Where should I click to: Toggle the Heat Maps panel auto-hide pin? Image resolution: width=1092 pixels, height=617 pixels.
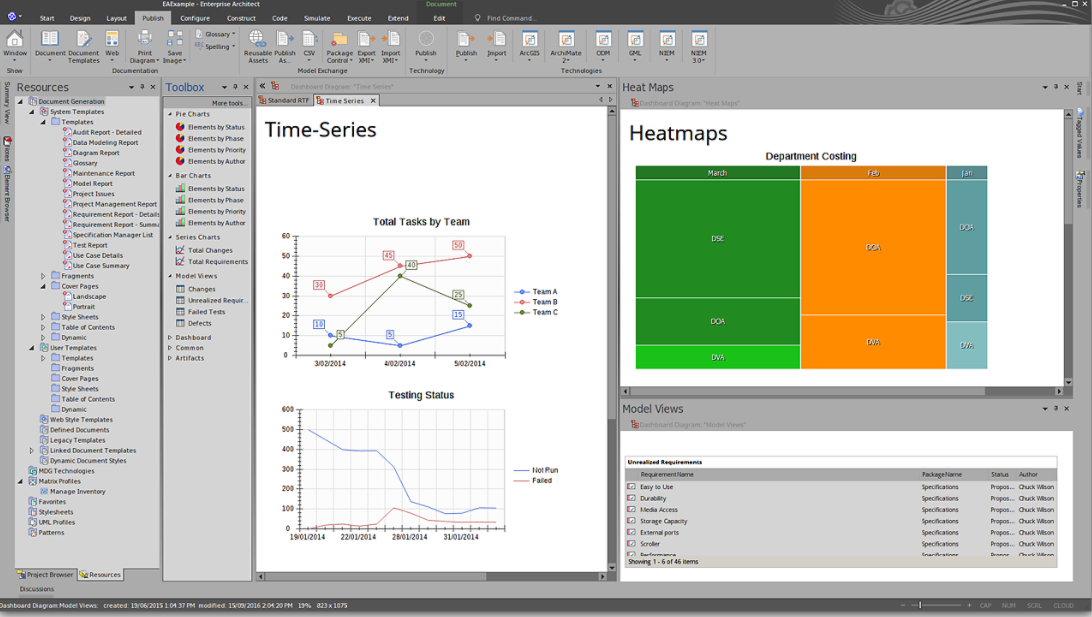1056,87
